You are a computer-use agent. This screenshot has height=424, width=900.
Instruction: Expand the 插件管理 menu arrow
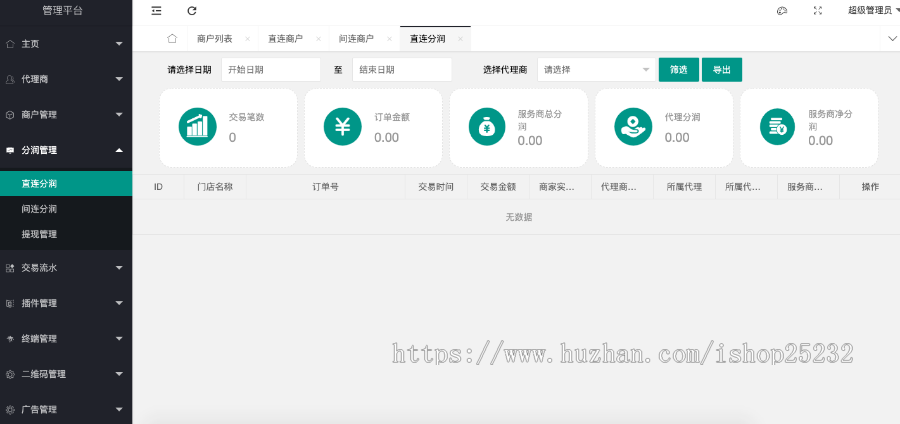119,304
